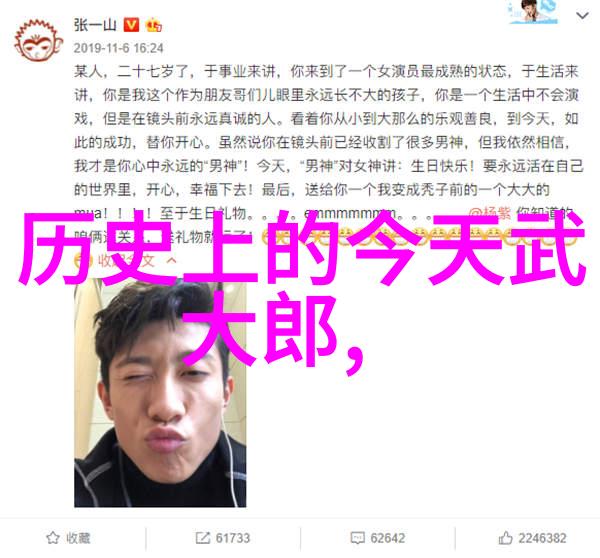Screen dimensions: 600x558
Task: Open the attached selfie photo
Action: [160, 393]
